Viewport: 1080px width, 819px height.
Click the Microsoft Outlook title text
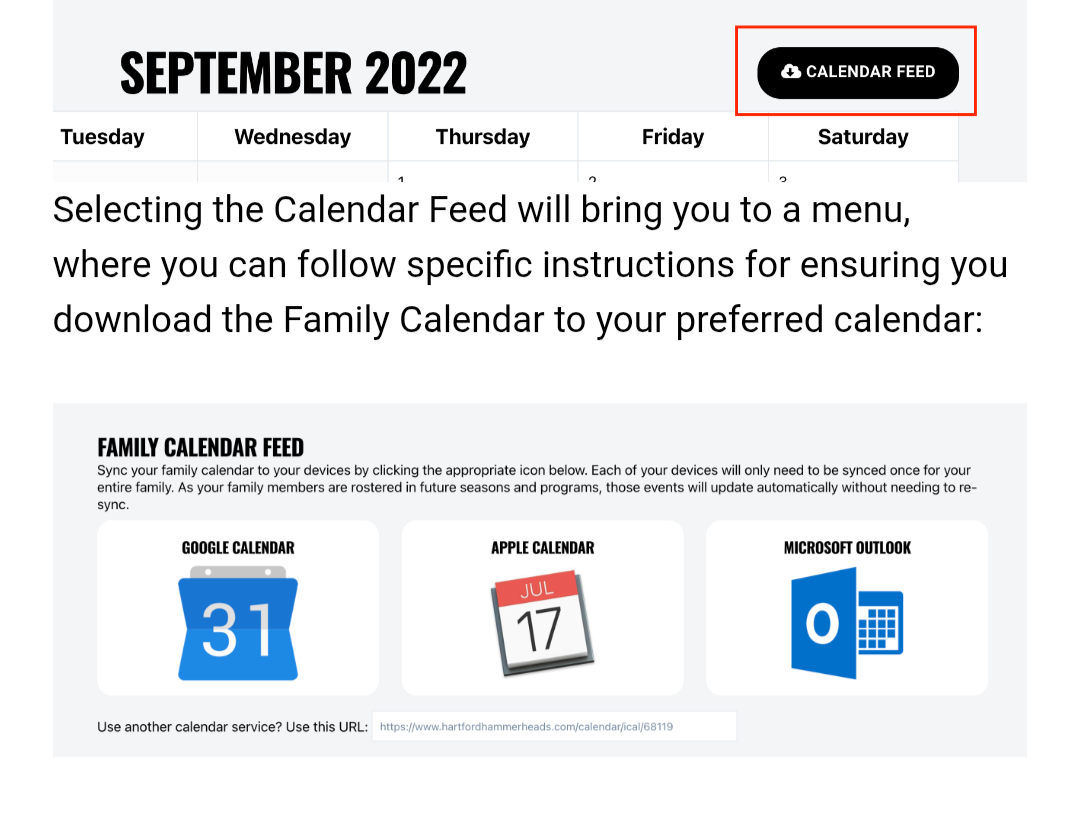click(847, 548)
